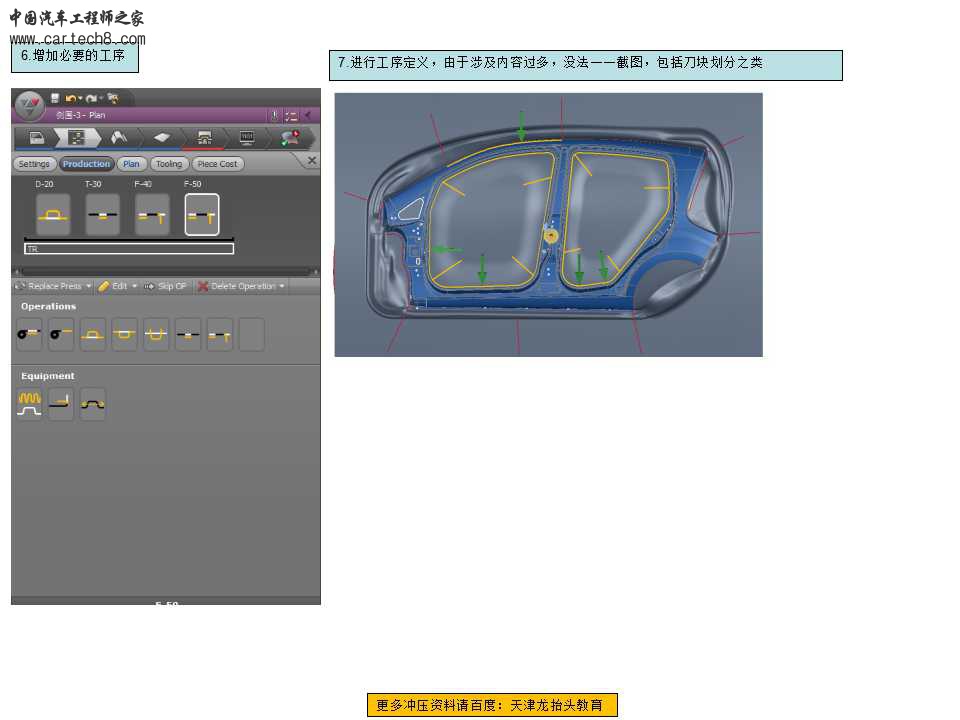960x720 pixels.
Task: Click the Replace Press button
Action: (50, 286)
